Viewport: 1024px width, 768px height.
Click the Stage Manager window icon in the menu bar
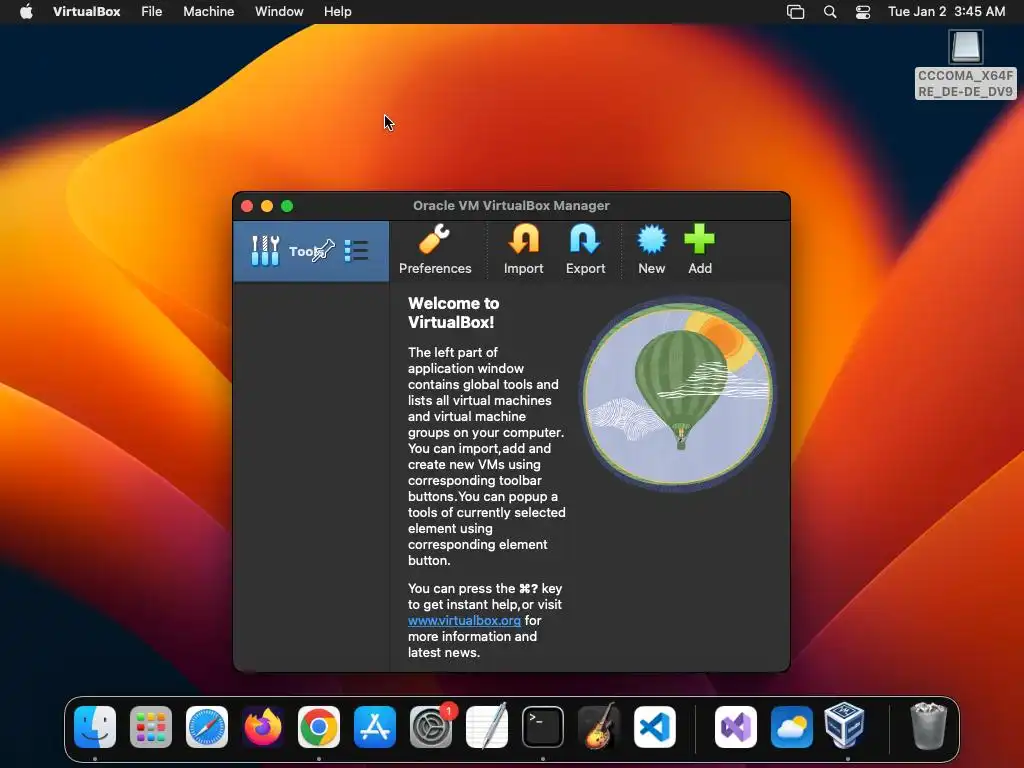pyautogui.click(x=795, y=12)
